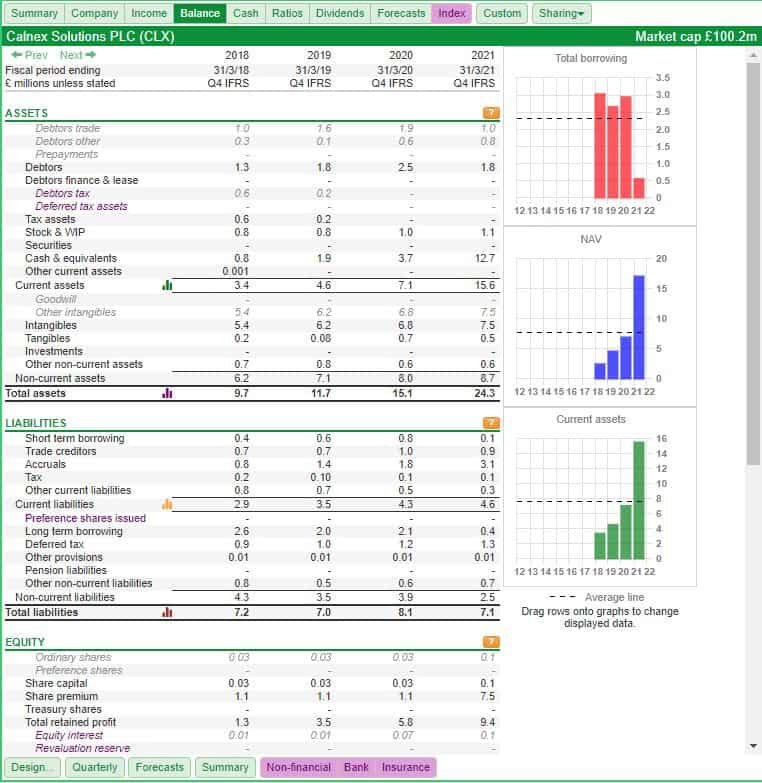
Task: Open the help icon beside EQUITY heading
Action: tap(491, 642)
